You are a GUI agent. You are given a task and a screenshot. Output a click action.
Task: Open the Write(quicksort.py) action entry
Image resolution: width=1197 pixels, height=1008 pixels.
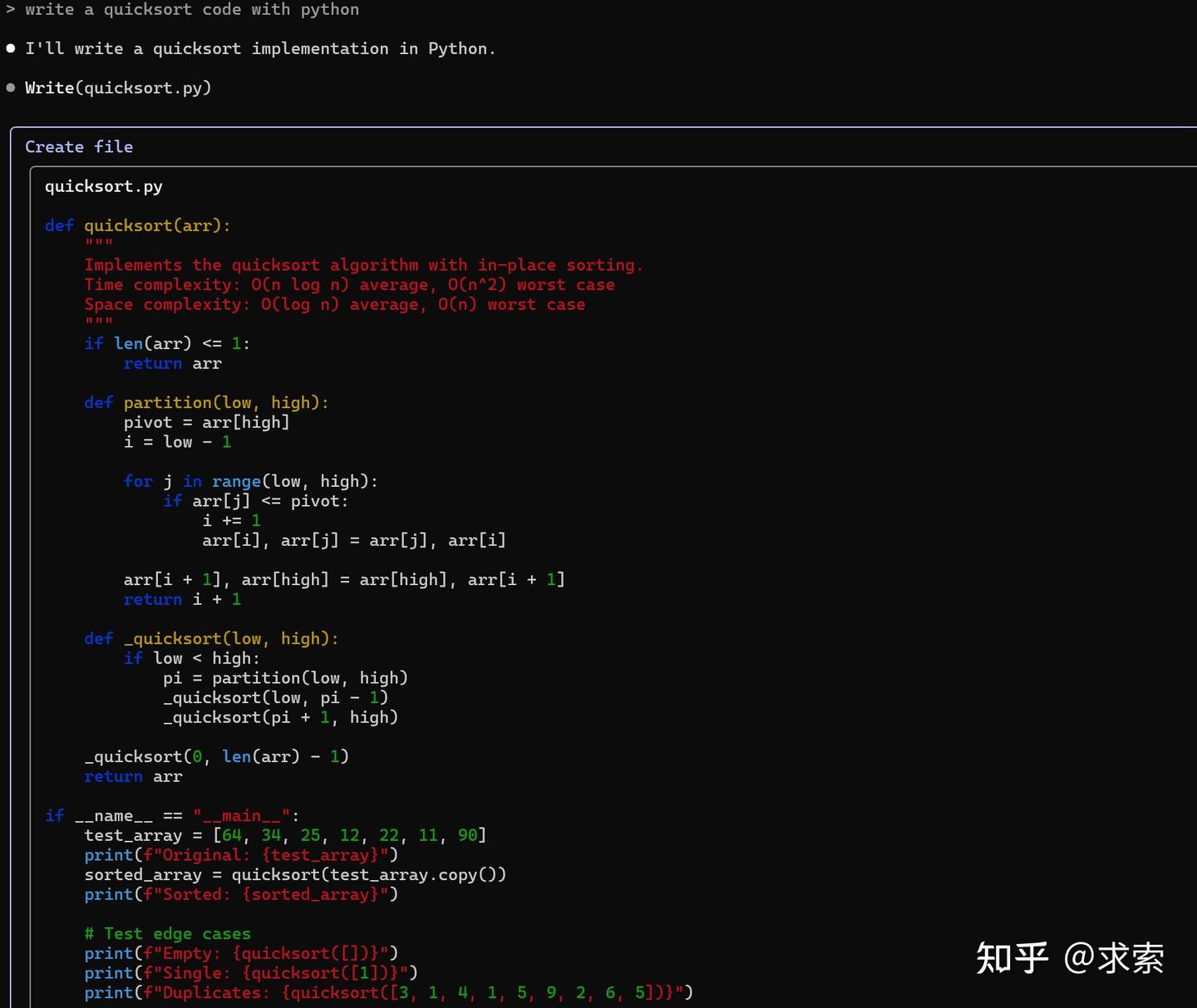(118, 87)
